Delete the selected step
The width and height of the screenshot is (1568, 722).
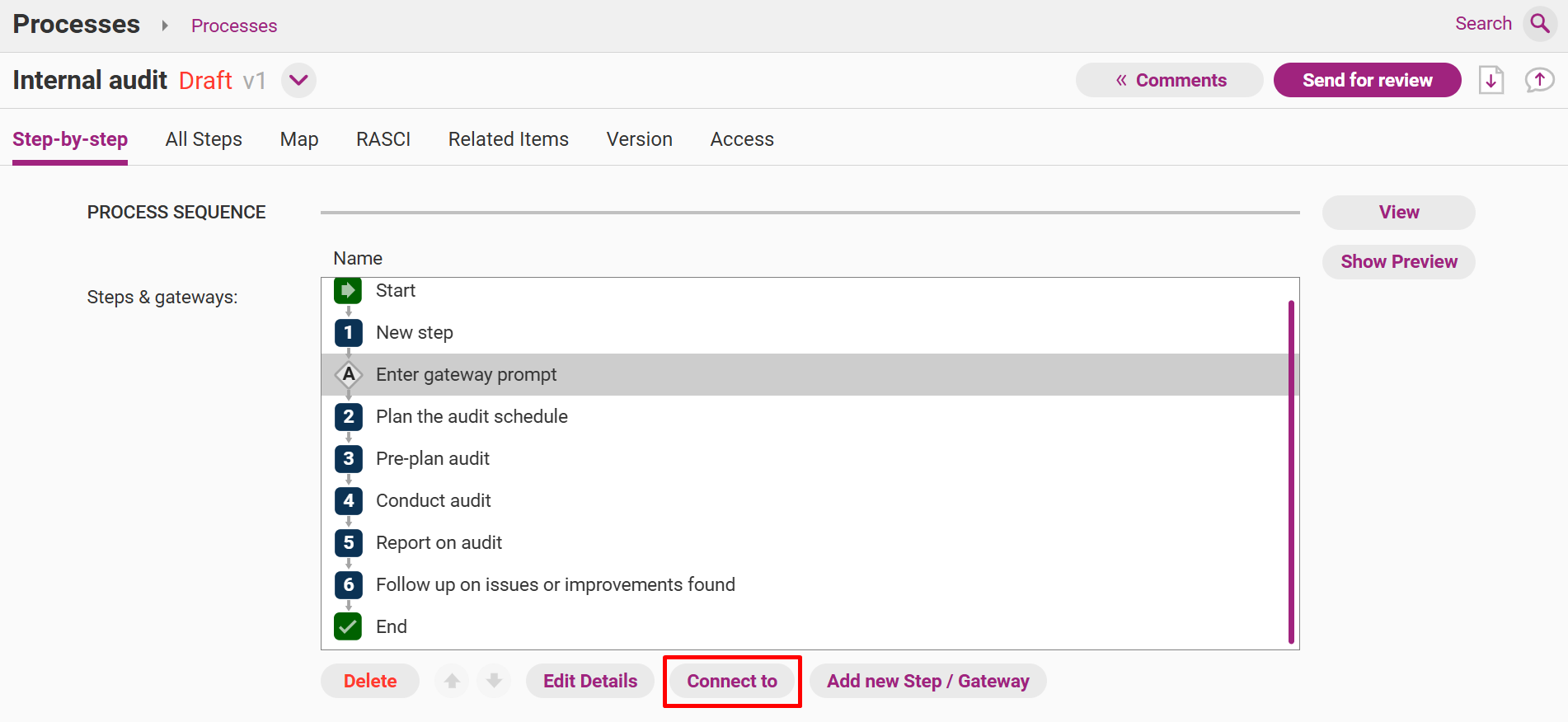(x=370, y=681)
